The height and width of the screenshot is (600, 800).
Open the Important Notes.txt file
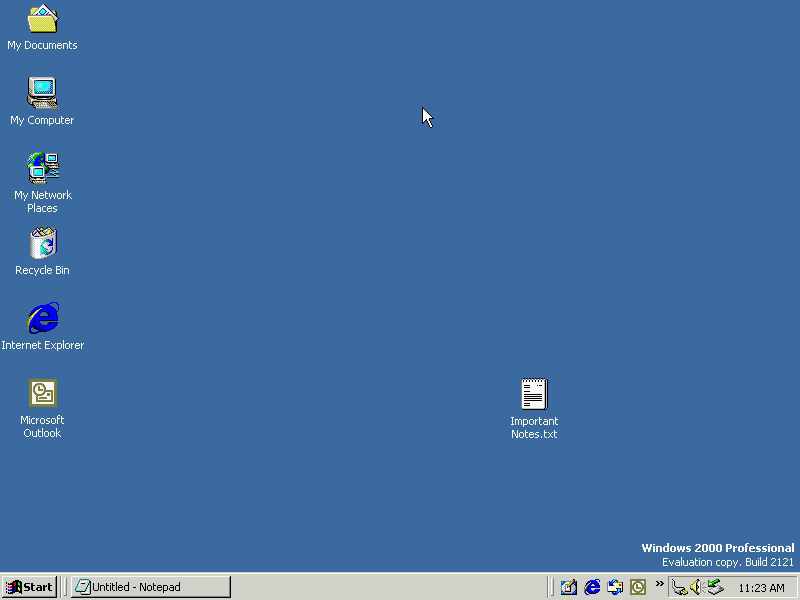click(x=534, y=393)
